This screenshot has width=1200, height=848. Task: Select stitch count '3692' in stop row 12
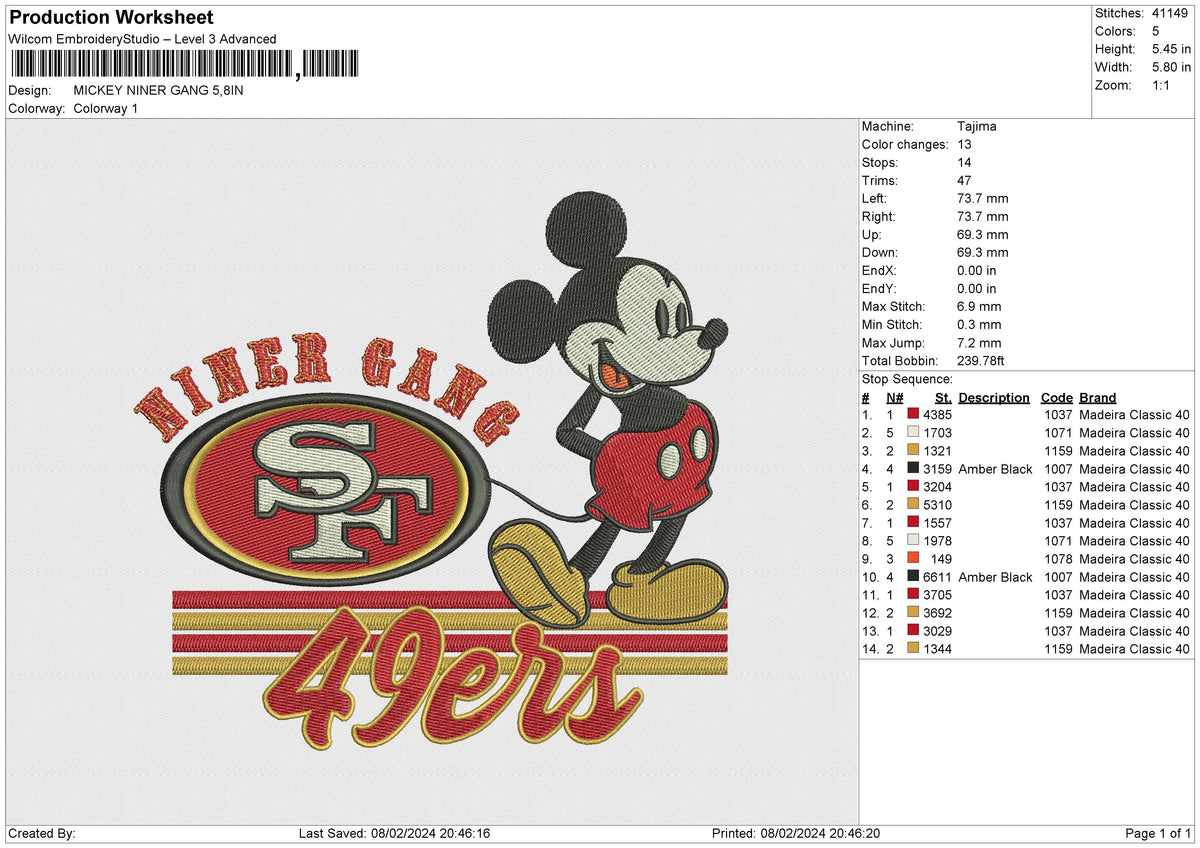pyautogui.click(x=938, y=612)
